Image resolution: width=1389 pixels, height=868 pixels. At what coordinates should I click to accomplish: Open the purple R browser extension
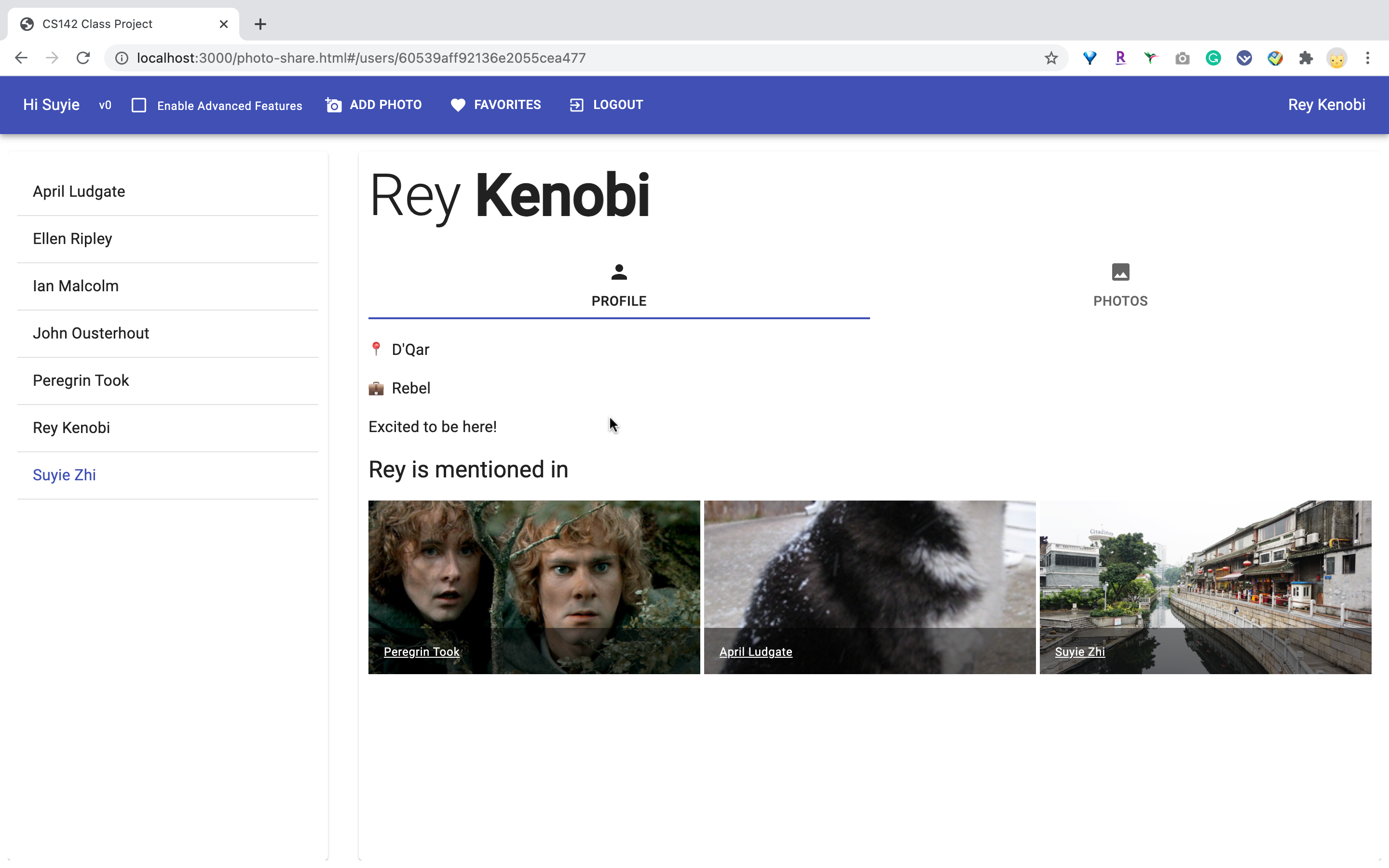tap(1120, 58)
